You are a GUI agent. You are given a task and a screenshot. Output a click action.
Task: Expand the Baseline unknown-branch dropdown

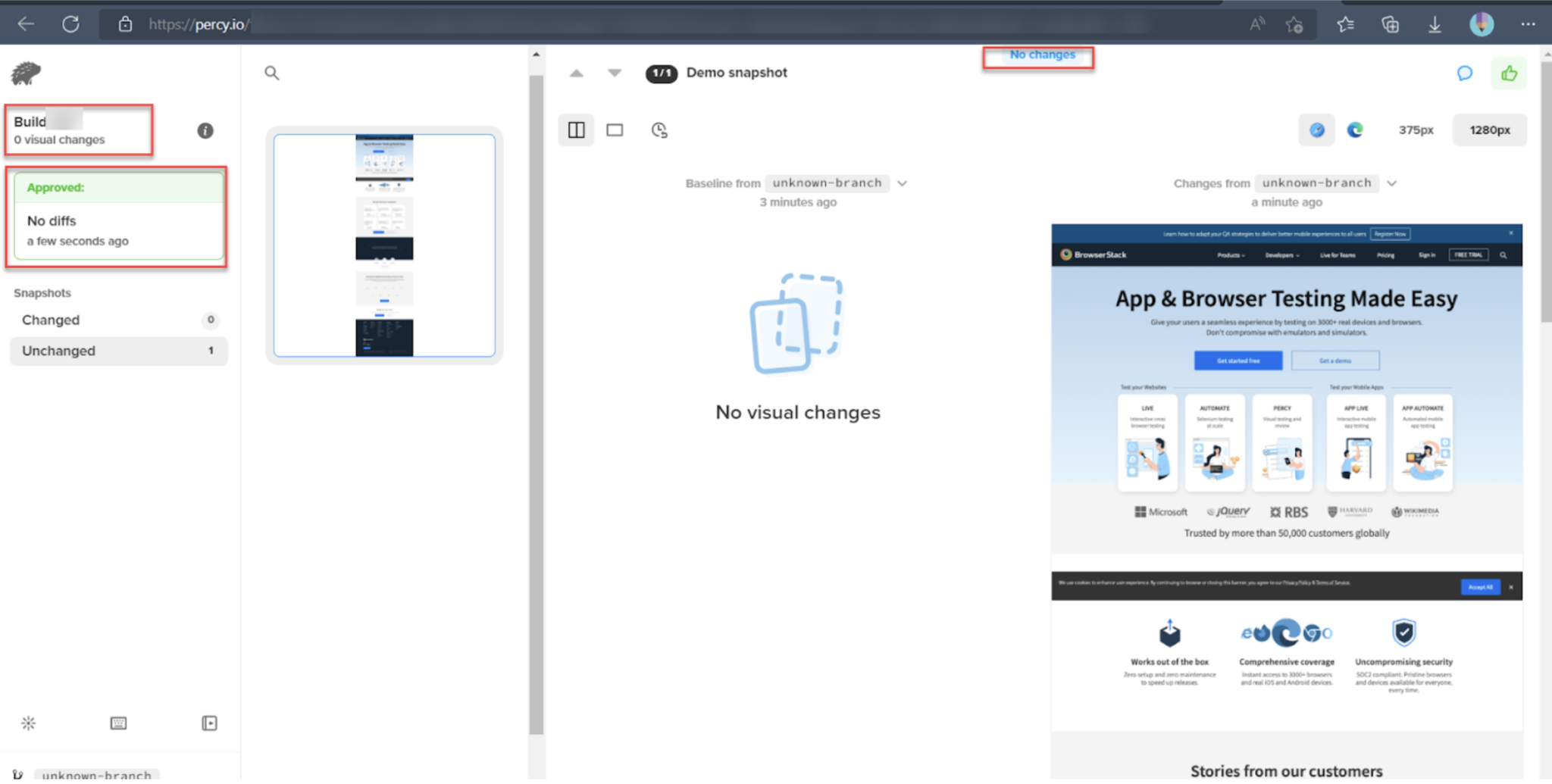(x=902, y=183)
